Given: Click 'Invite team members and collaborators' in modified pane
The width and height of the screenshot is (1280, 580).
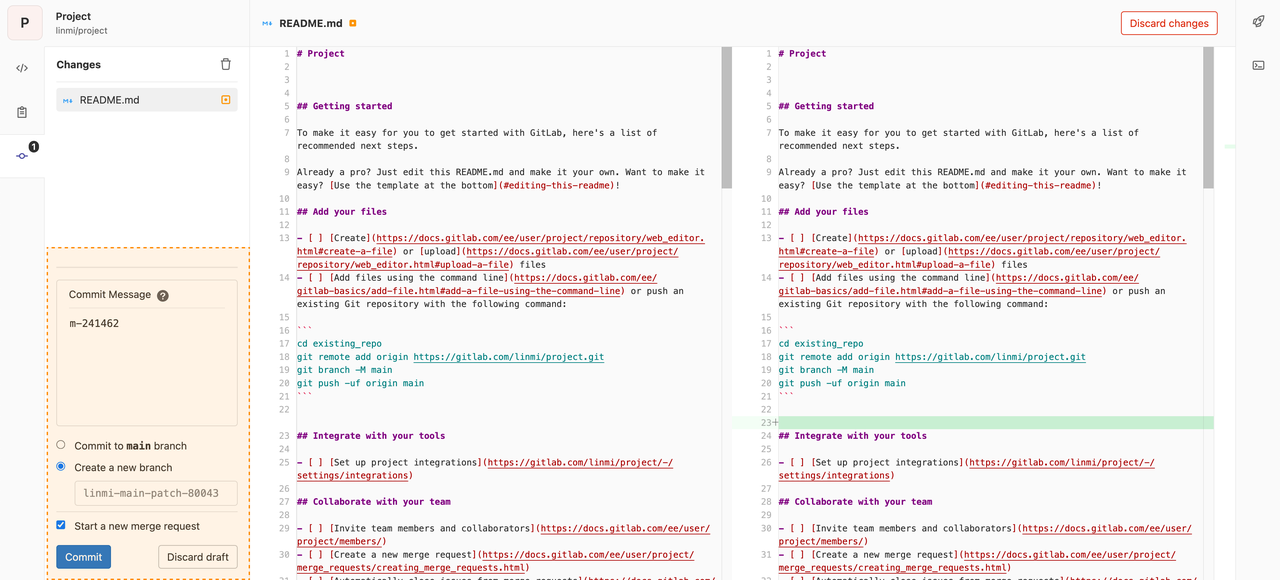Looking at the screenshot, I should tap(914, 529).
